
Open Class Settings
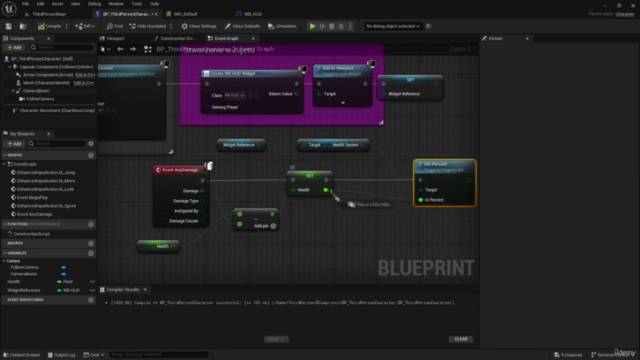pos(199,26)
